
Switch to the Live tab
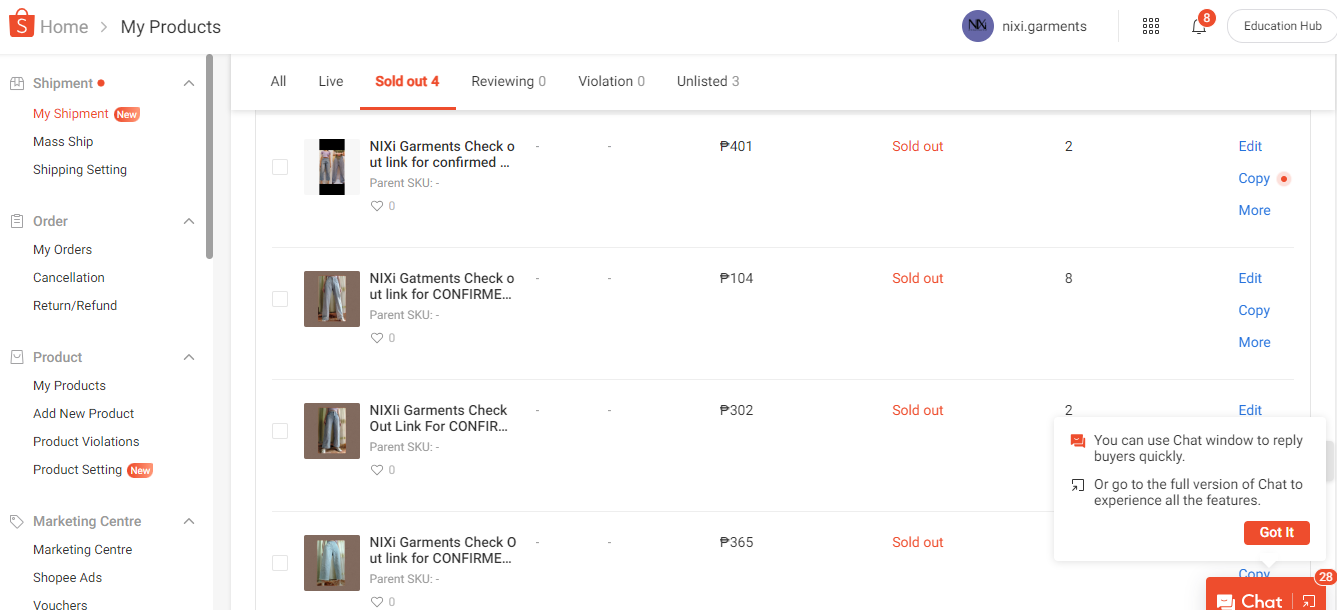(331, 81)
